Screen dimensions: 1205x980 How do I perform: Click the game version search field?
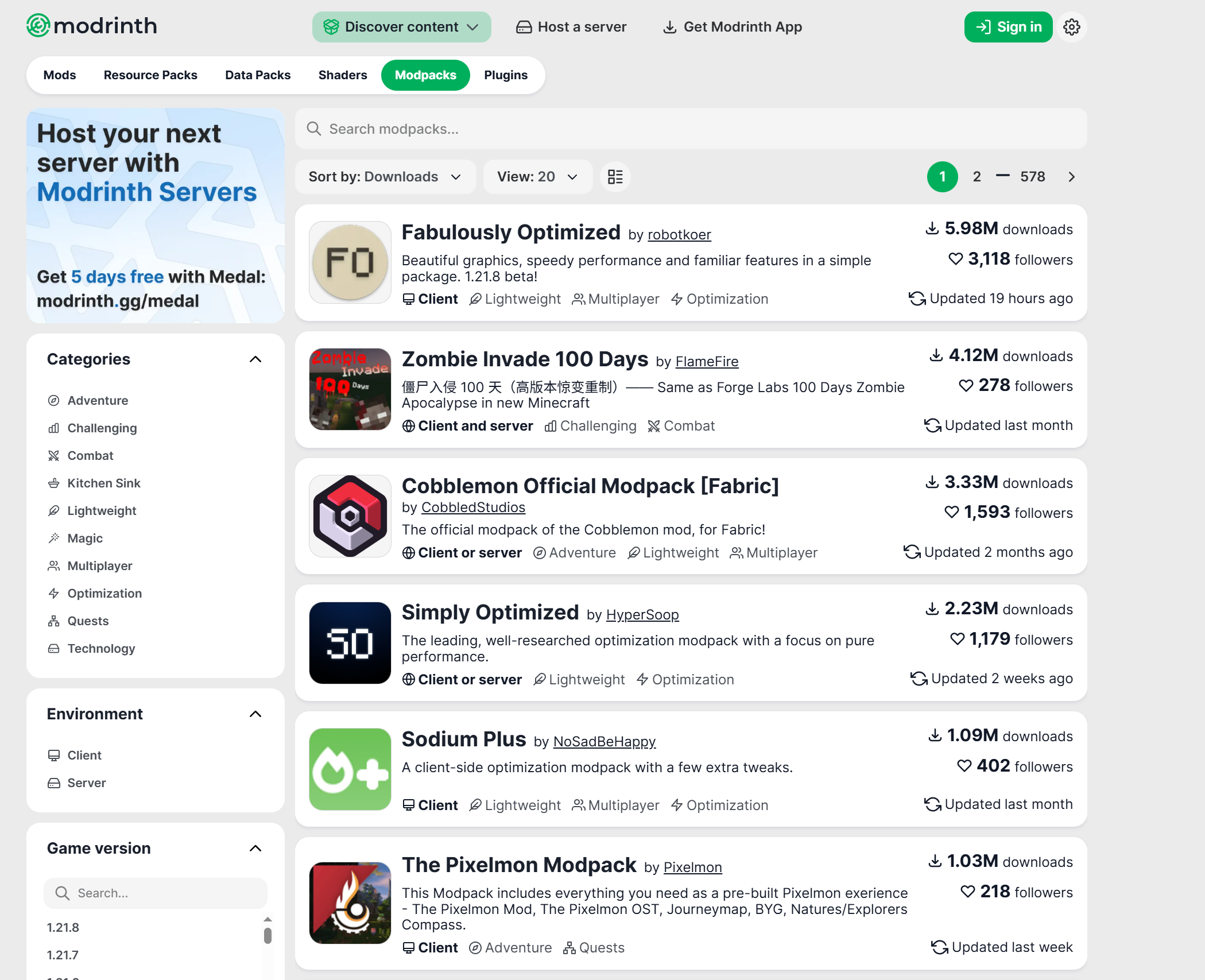tap(156, 893)
